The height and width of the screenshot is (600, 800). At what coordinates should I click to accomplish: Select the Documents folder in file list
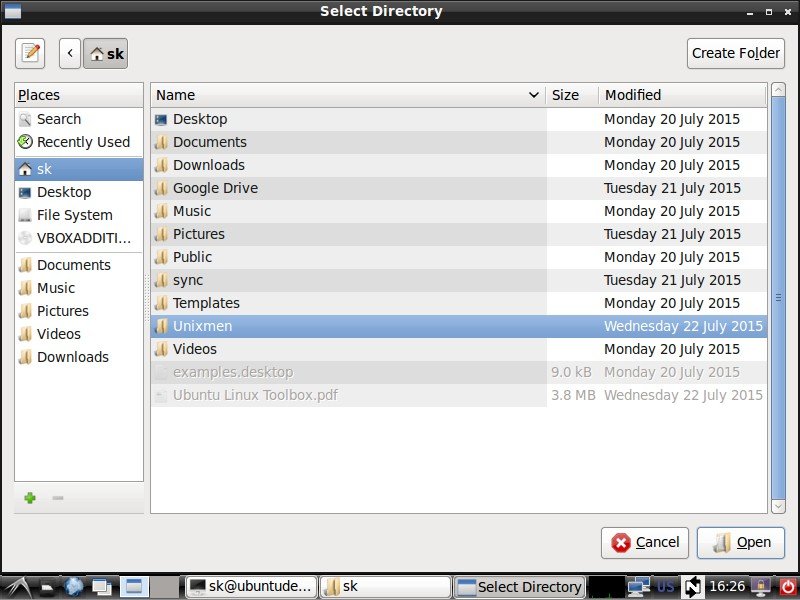(x=459, y=142)
